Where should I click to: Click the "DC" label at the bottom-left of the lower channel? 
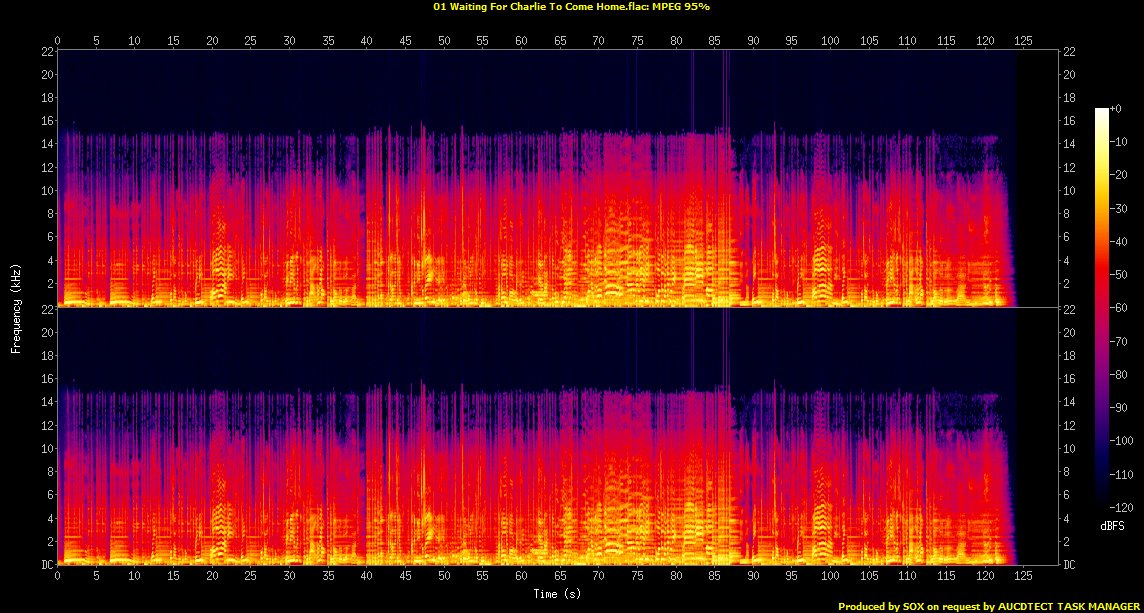[x=46, y=565]
